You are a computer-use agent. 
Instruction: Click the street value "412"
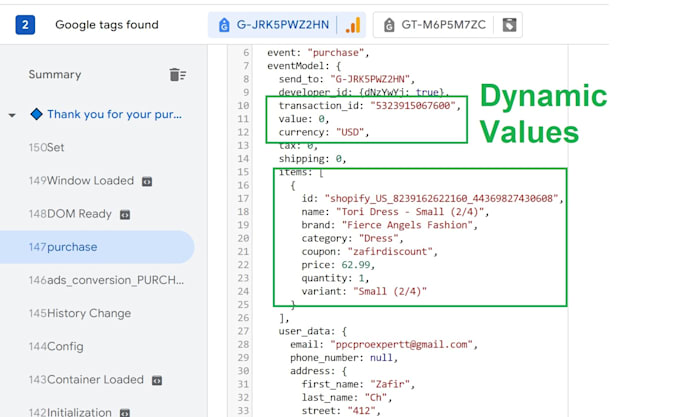pos(361,410)
